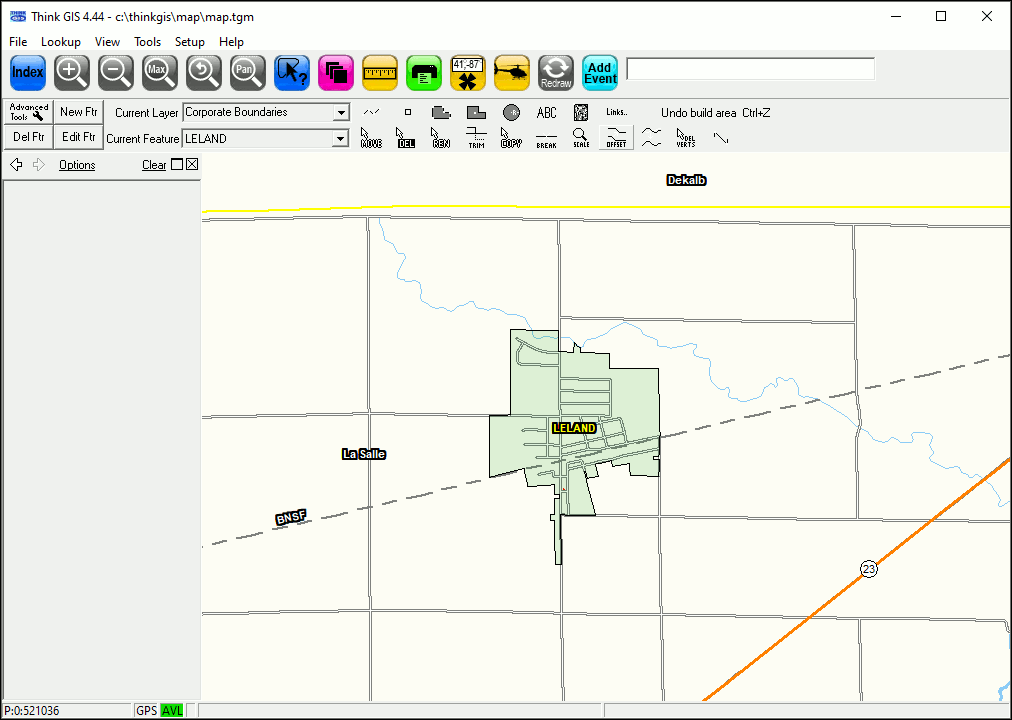1012x720 pixels.
Task: Click the search input field in toolbar
Action: [x=750, y=69]
